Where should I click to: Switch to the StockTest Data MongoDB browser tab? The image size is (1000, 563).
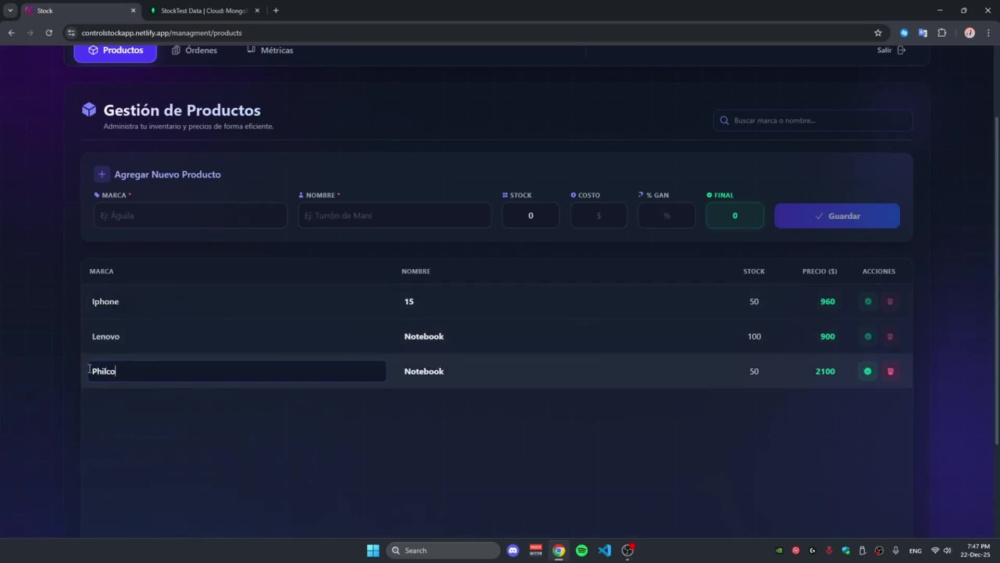coord(203,11)
